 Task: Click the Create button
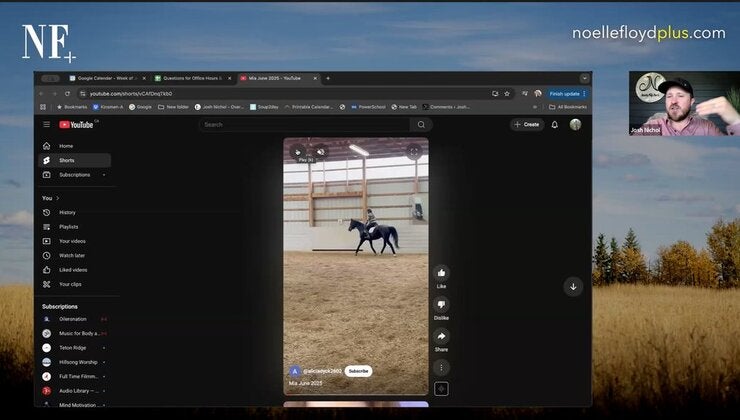(x=527, y=125)
